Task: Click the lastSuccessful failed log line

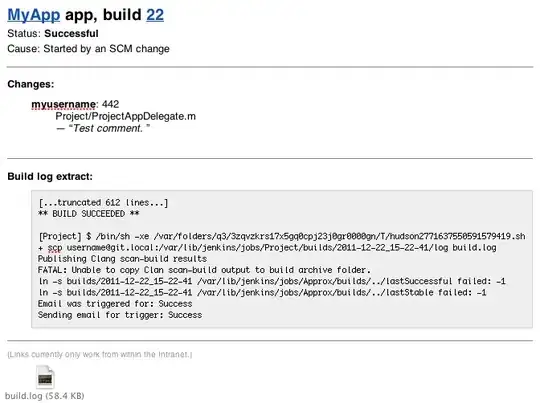Action: [272, 281]
